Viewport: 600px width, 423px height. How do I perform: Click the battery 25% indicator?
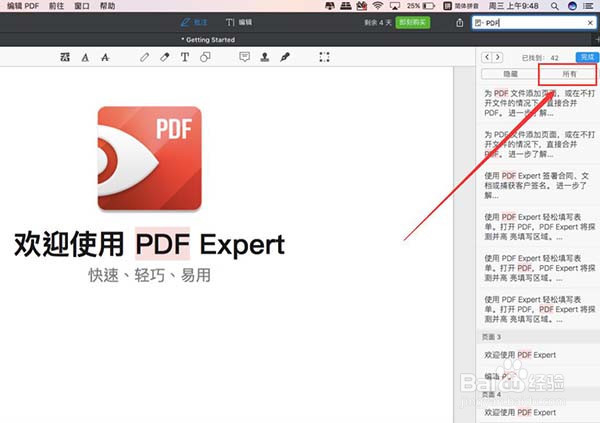coord(421,6)
